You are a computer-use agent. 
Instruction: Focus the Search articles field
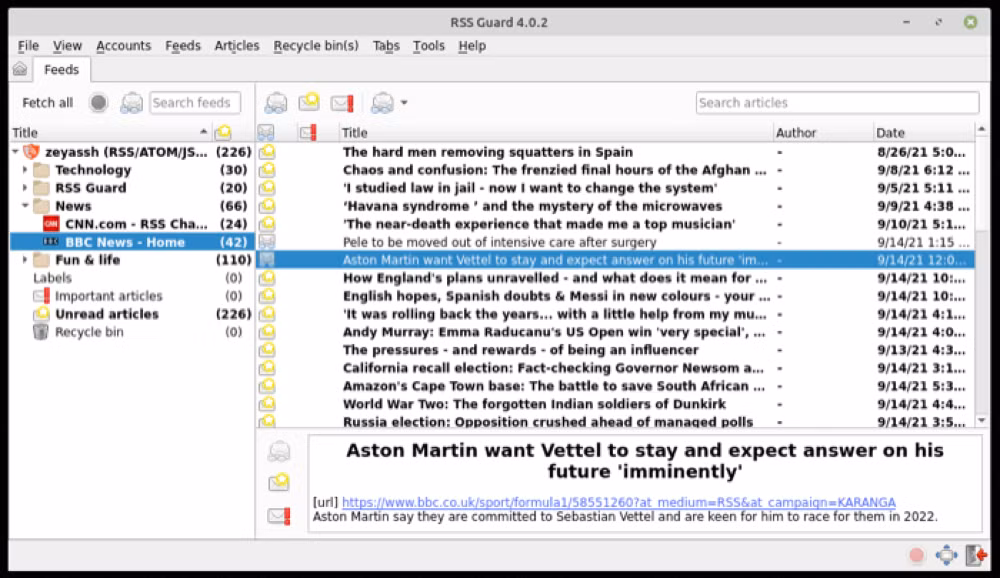click(x=837, y=103)
